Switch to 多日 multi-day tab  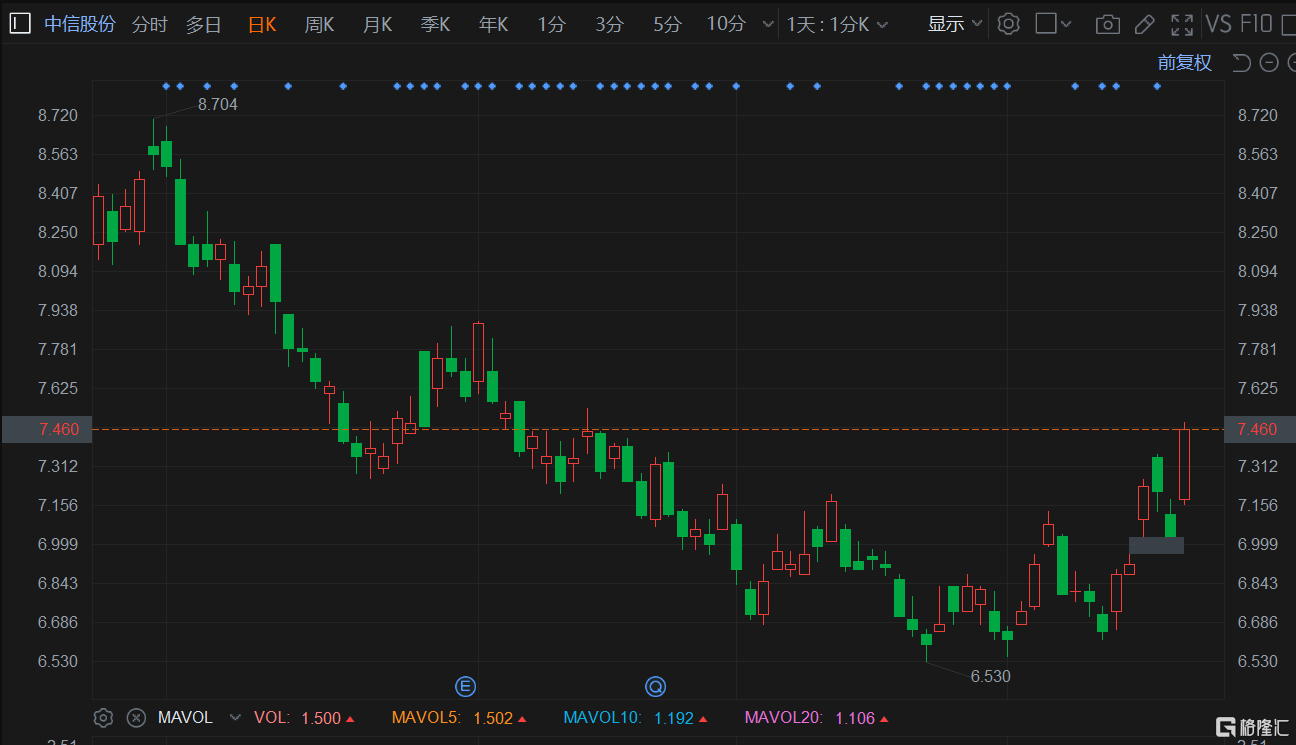point(204,24)
